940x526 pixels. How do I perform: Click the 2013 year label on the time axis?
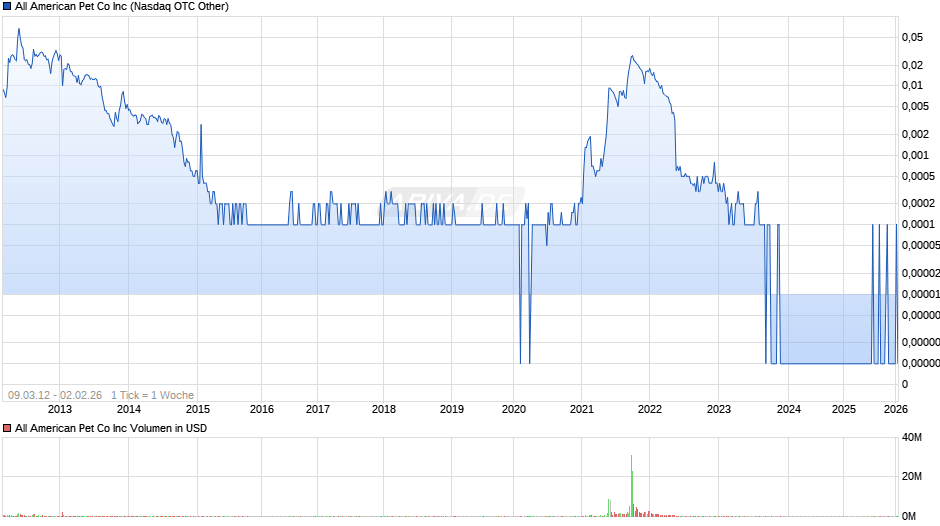pyautogui.click(x=59, y=409)
